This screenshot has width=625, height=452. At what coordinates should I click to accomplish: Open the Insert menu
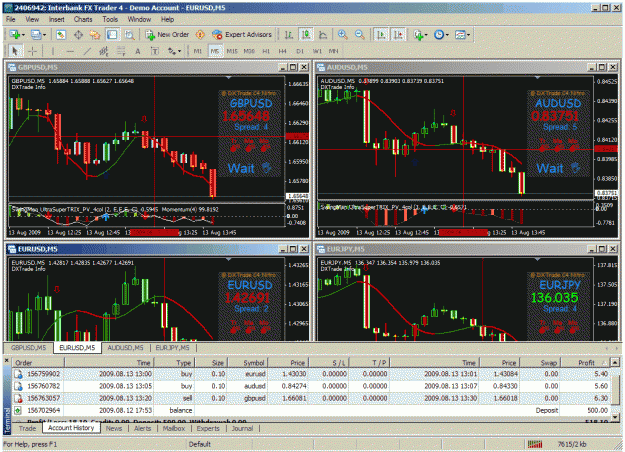point(57,19)
